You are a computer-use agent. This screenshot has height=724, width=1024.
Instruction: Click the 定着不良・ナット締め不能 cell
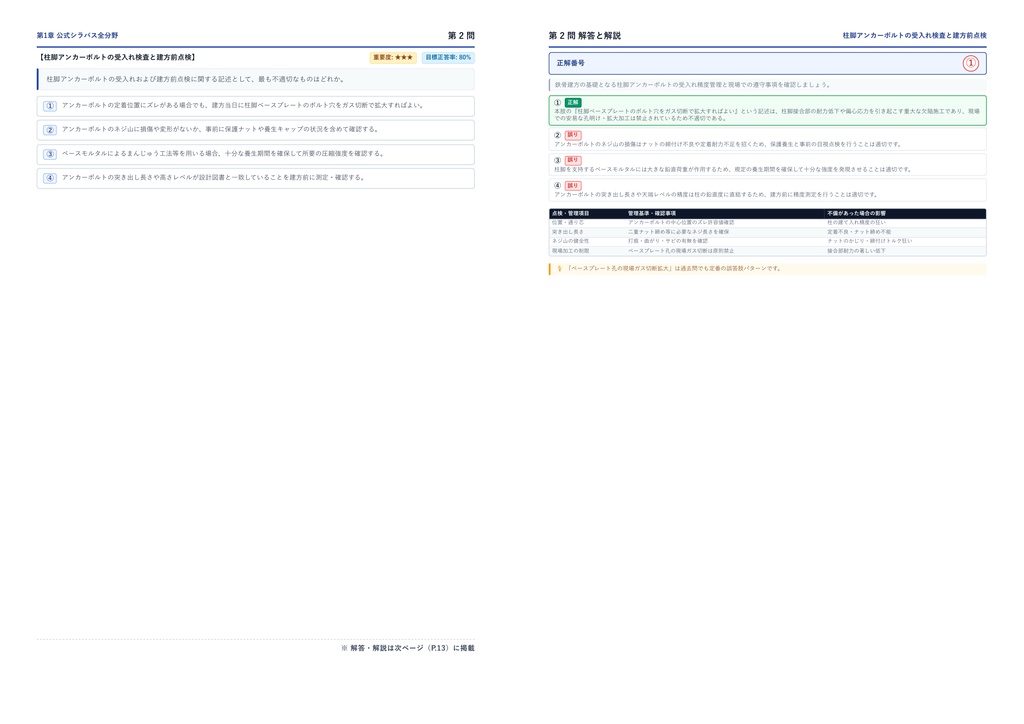point(859,232)
